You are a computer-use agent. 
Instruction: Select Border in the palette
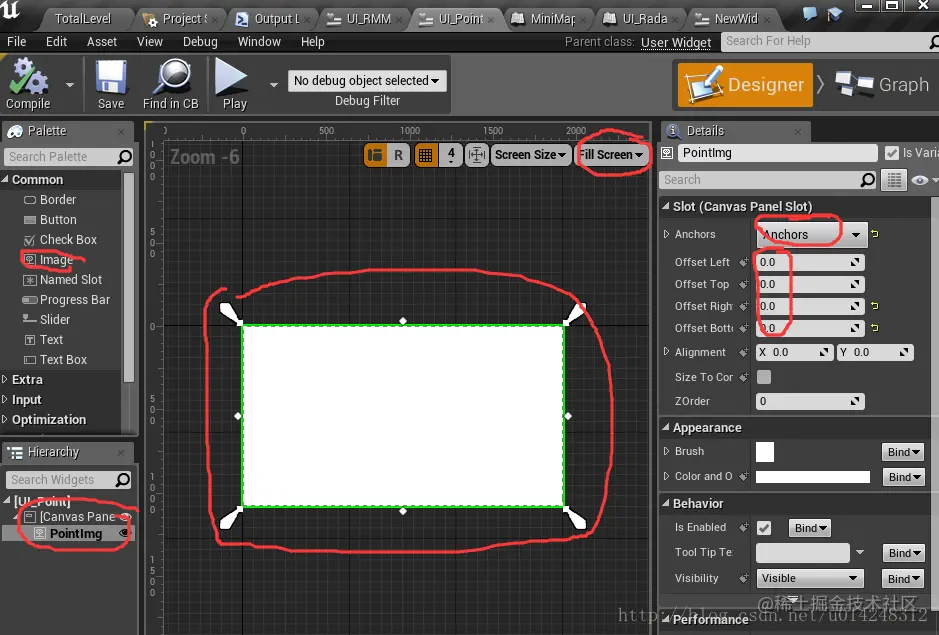(58, 199)
